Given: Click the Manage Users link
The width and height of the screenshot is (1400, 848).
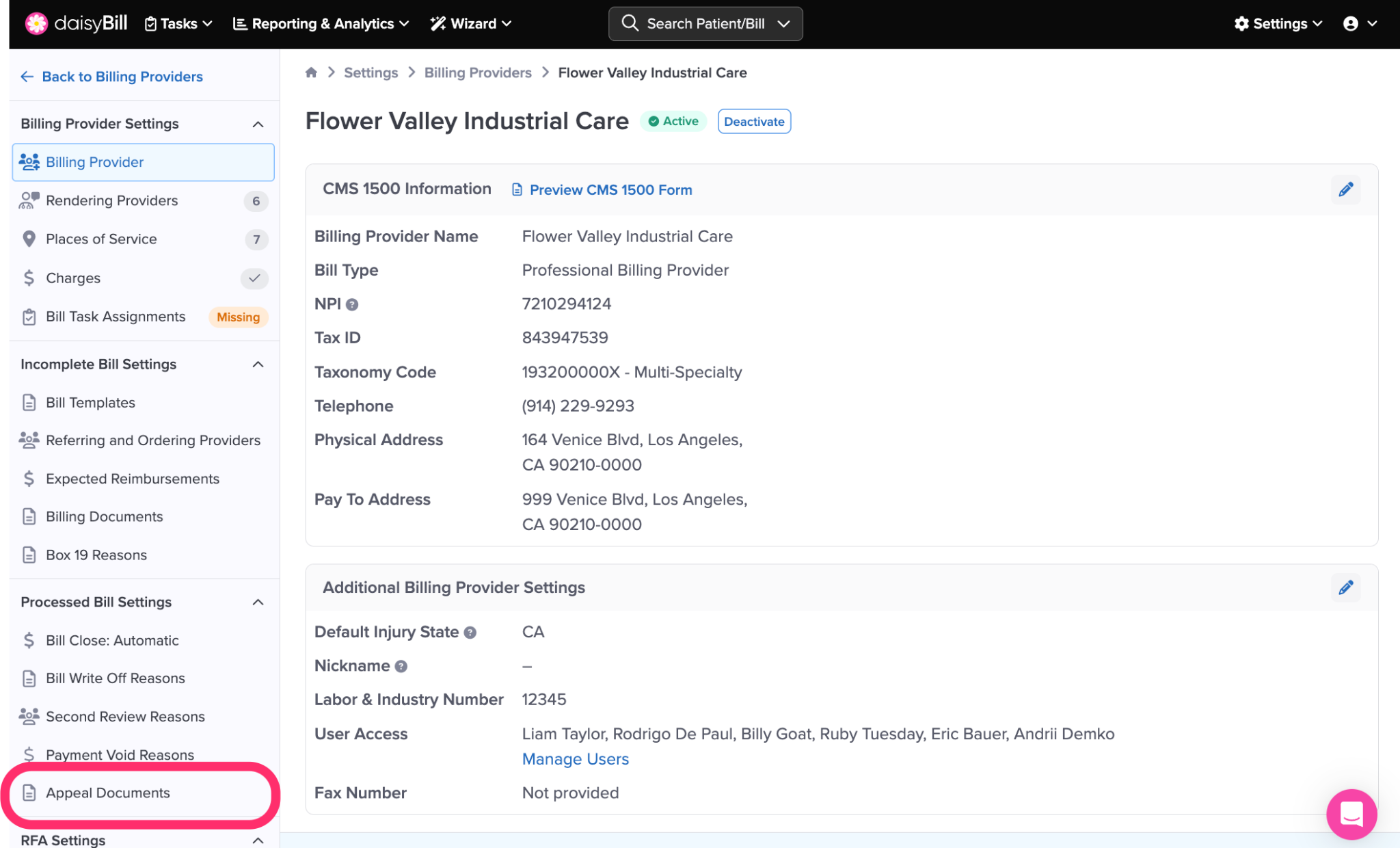Looking at the screenshot, I should coord(575,759).
